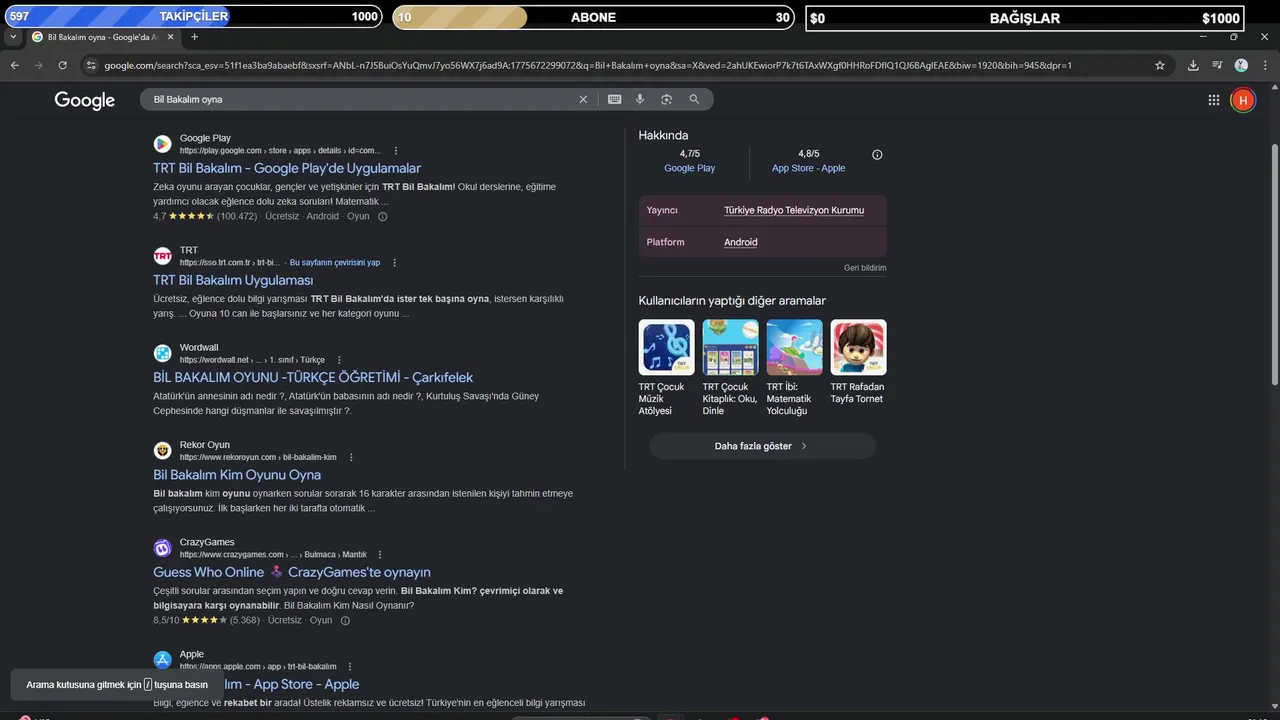The image size is (1280, 720).
Task: Open TRT Bil Bakalım - Google Play'de Uygulamalar
Action: pos(287,169)
